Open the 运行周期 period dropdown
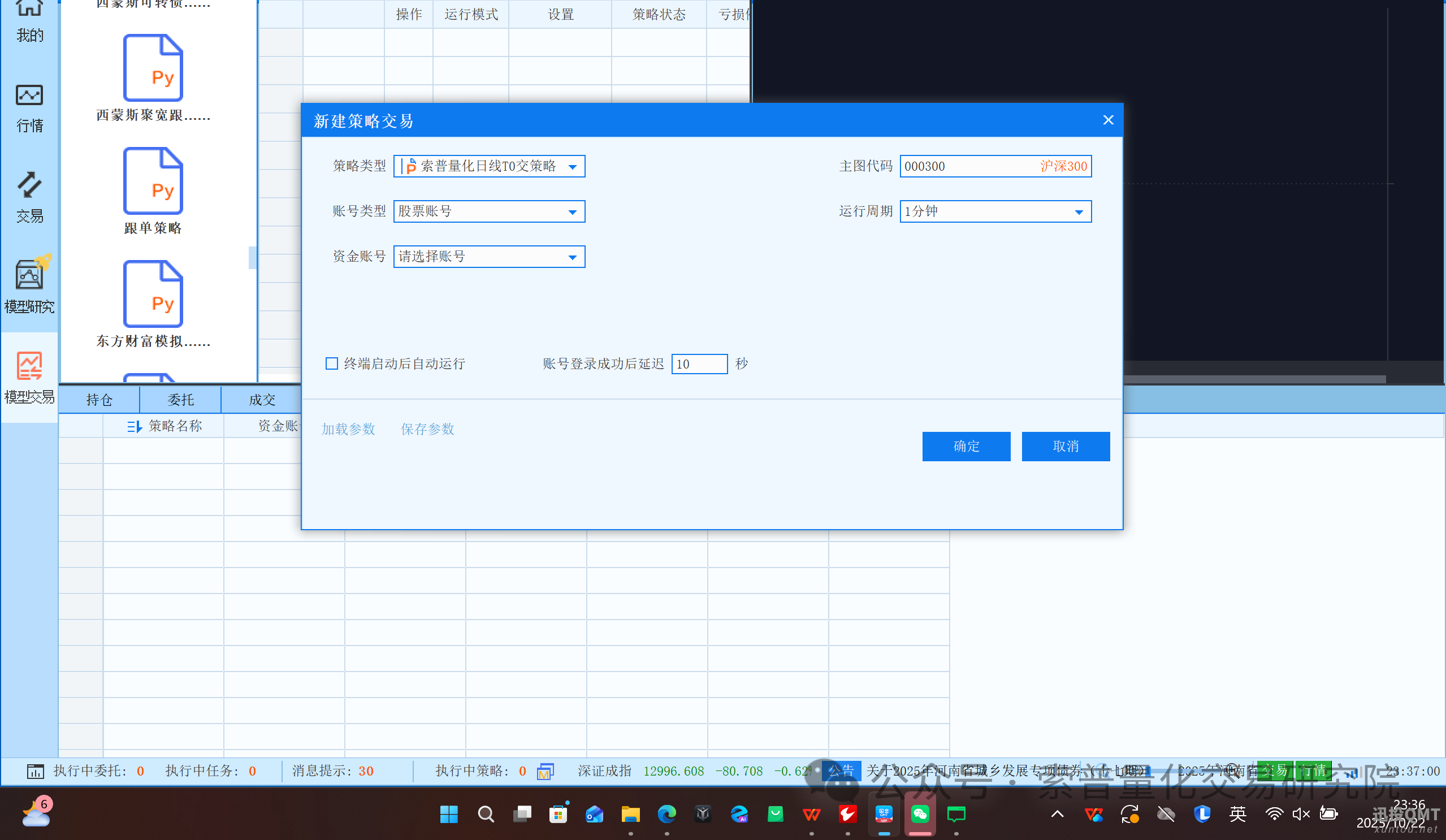 [x=1078, y=213]
